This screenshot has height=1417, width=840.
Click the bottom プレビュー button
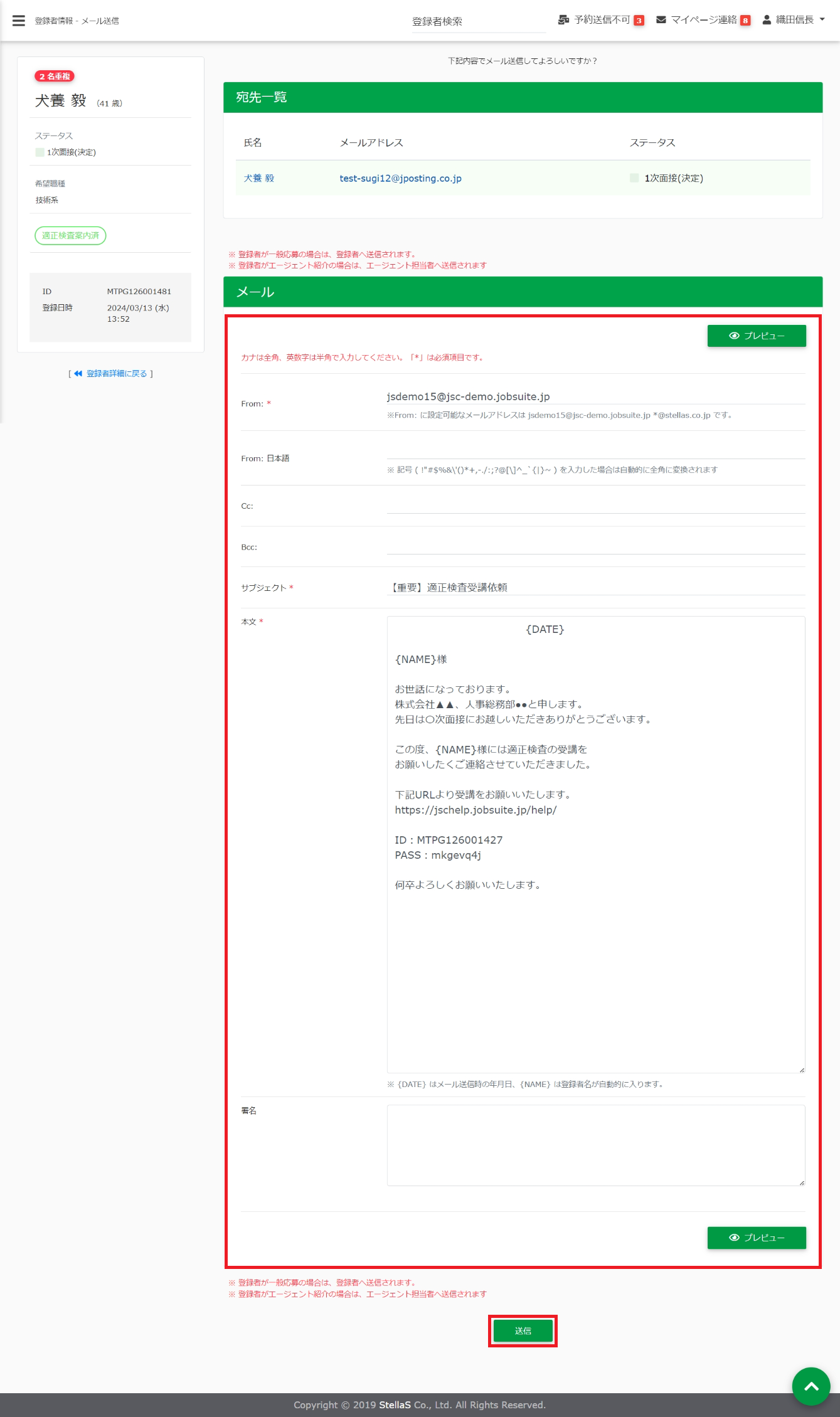(x=756, y=1238)
